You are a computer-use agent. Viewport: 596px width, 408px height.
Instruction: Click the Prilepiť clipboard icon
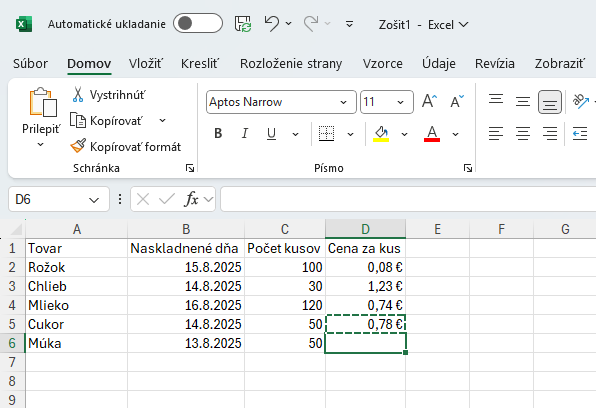coord(42,102)
